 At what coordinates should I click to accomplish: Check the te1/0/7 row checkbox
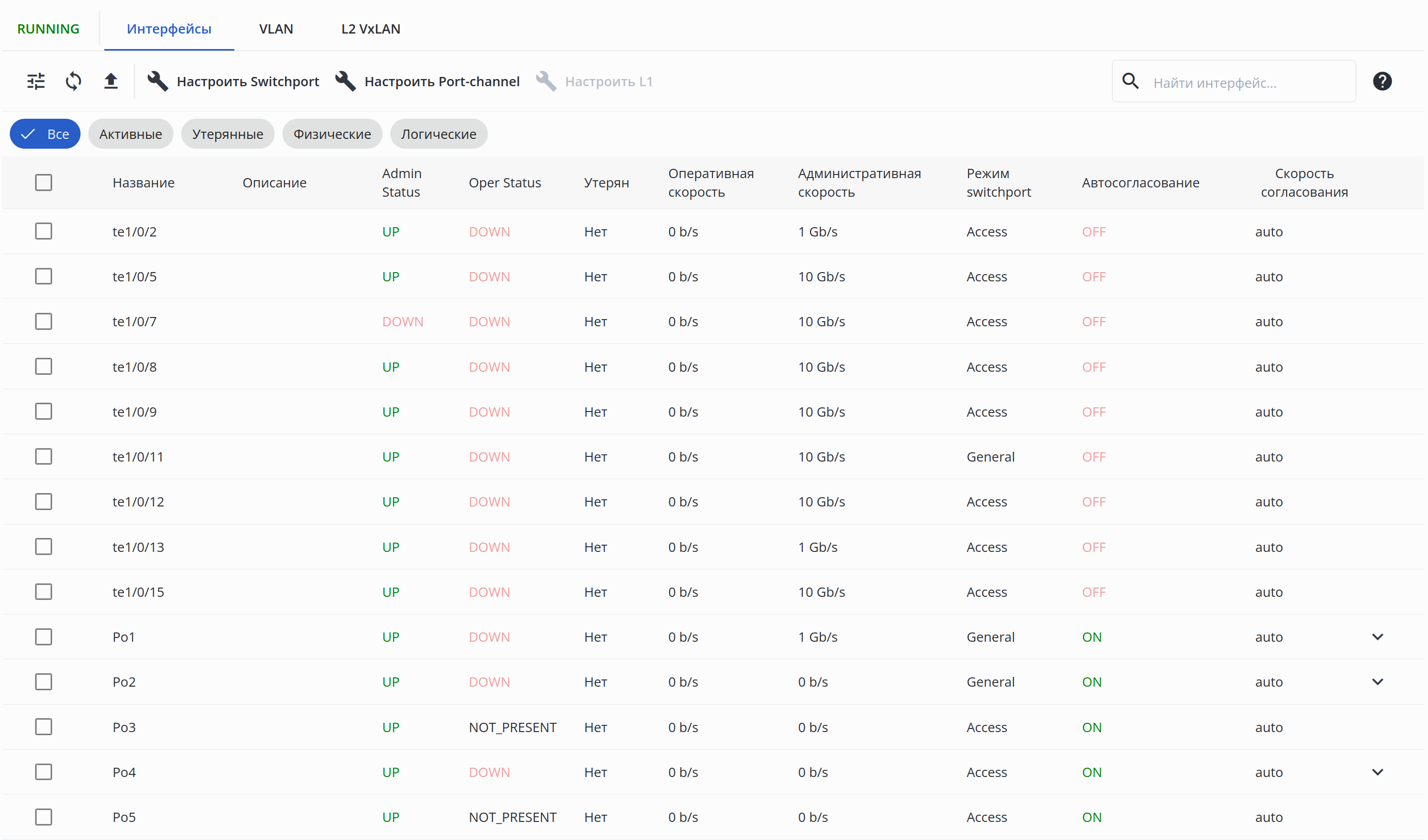point(44,321)
